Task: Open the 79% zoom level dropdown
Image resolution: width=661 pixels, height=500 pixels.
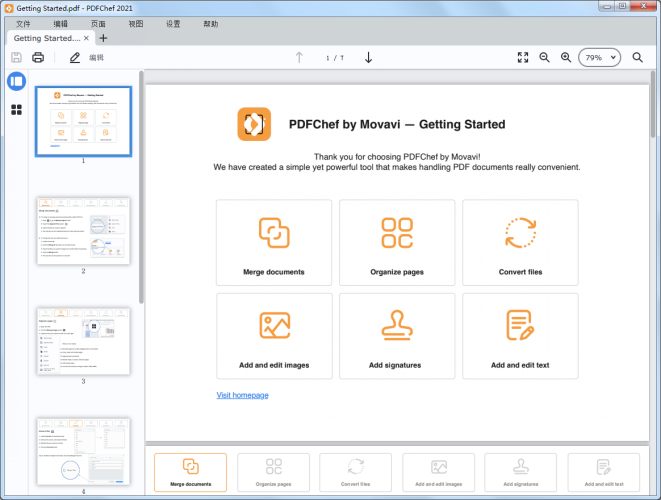Action: (x=599, y=57)
